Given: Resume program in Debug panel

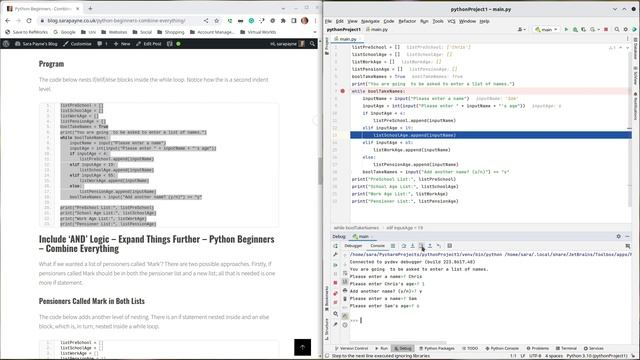Looking at the screenshot, I should [336, 265].
